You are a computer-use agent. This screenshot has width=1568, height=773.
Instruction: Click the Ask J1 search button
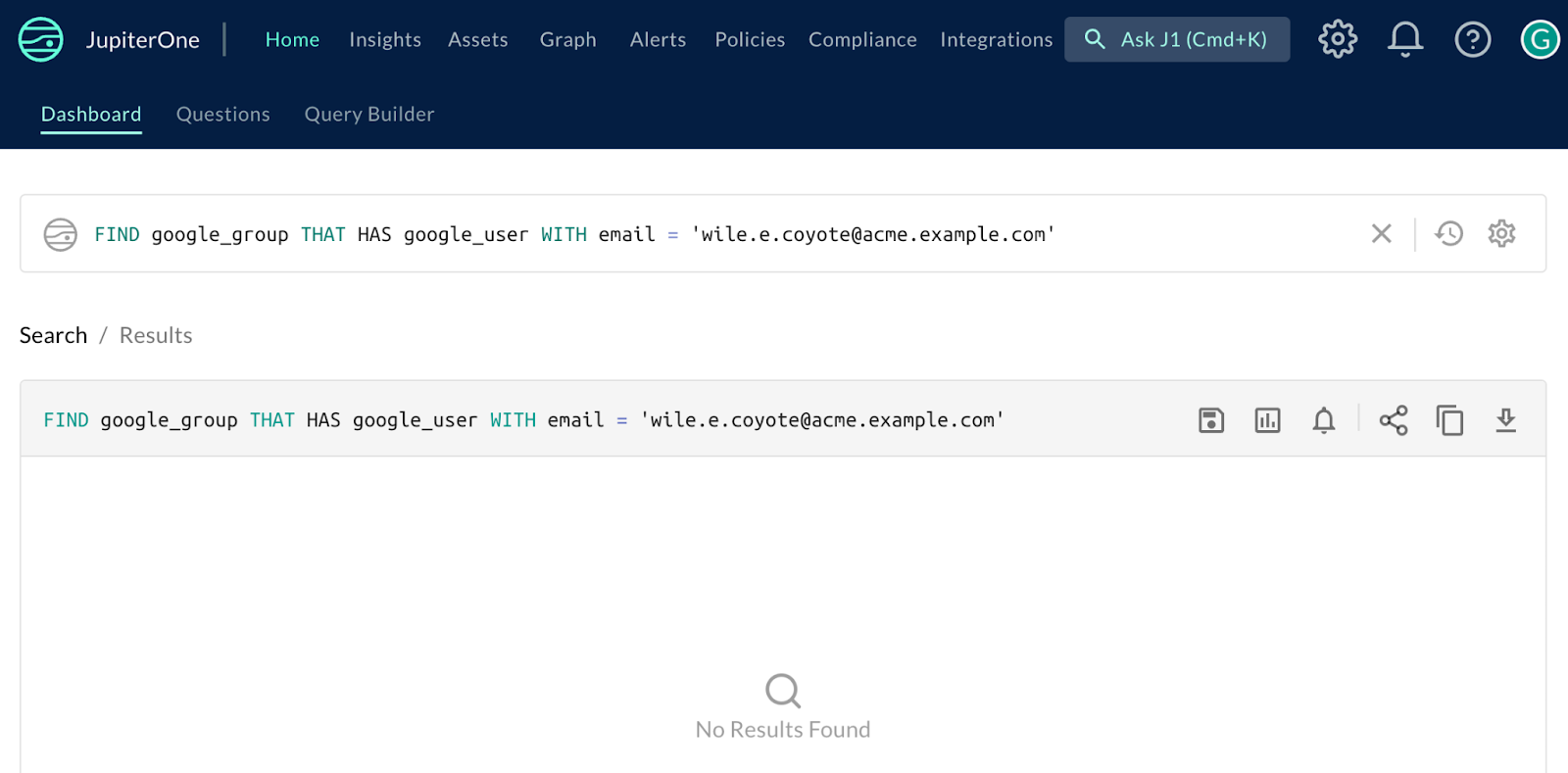(x=1176, y=40)
